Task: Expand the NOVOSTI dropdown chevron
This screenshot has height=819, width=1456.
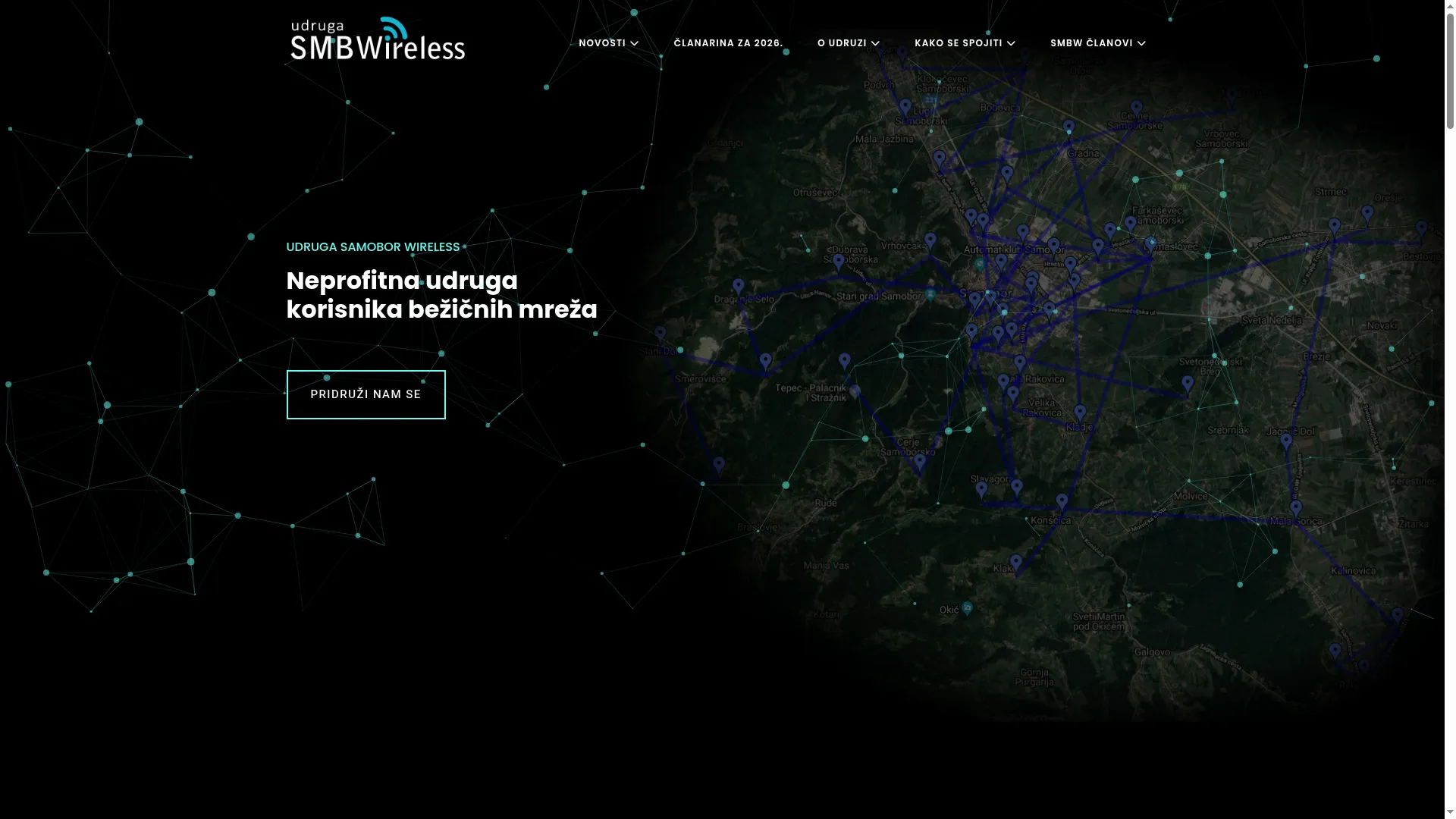Action: 634,44
